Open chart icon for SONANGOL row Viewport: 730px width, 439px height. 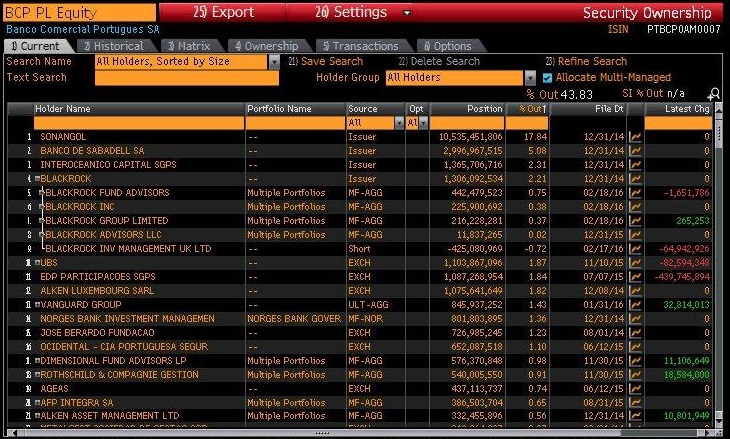point(635,137)
